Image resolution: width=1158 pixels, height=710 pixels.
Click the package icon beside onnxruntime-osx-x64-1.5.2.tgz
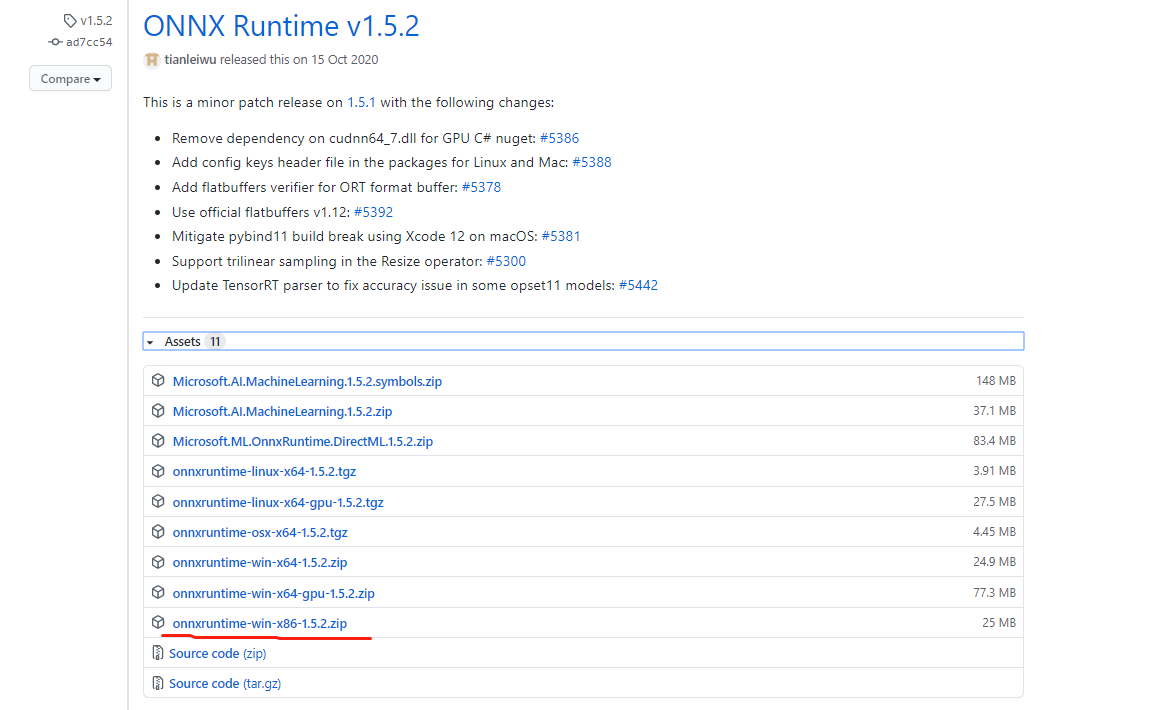(158, 531)
